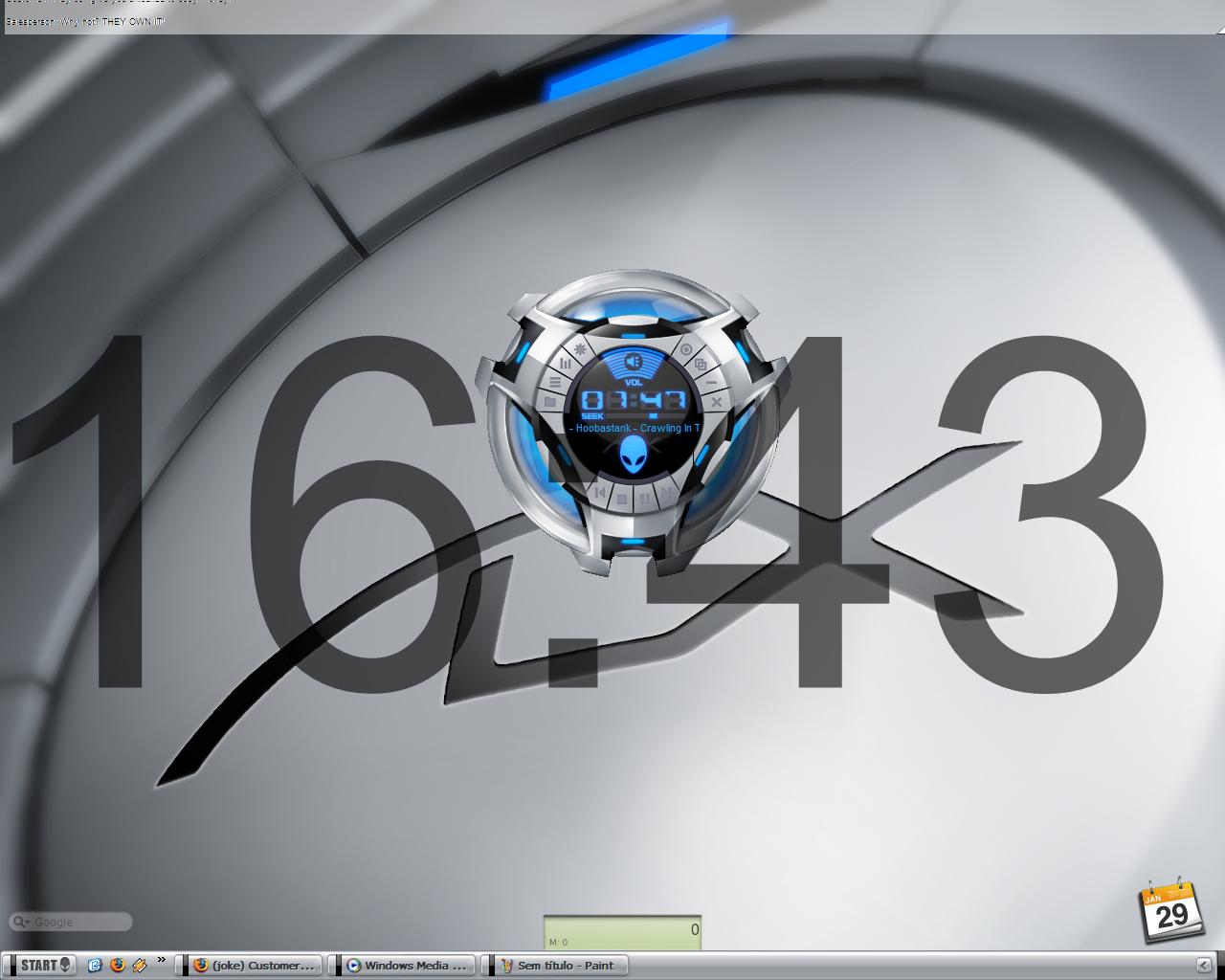Open the Google search magnifier dropdown
The height and width of the screenshot is (980, 1225).
point(20,922)
